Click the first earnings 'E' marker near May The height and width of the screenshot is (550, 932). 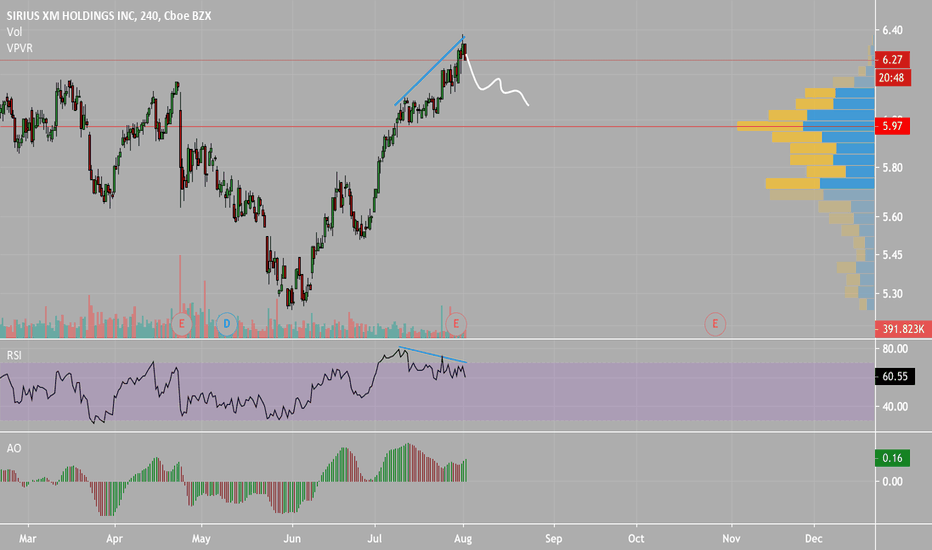pyautogui.click(x=181, y=324)
